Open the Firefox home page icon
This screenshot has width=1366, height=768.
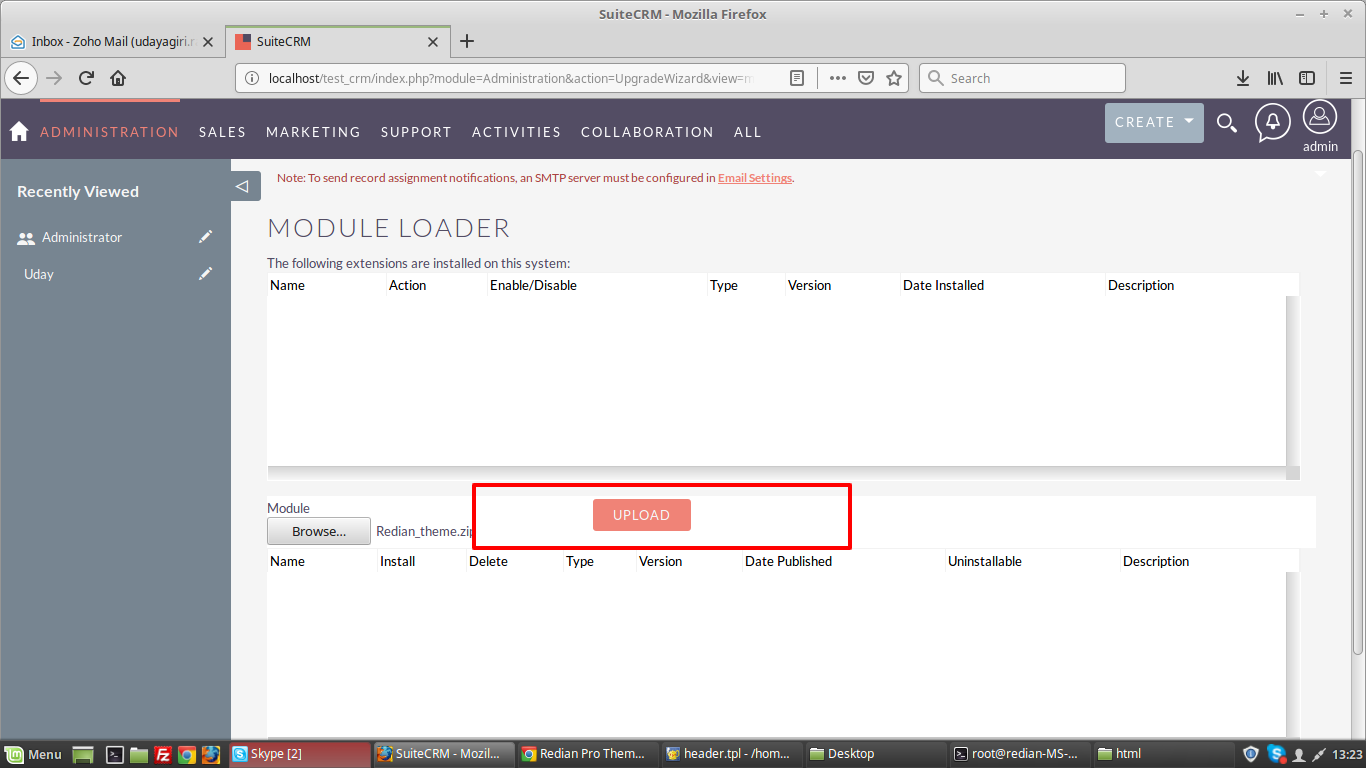coord(118,78)
